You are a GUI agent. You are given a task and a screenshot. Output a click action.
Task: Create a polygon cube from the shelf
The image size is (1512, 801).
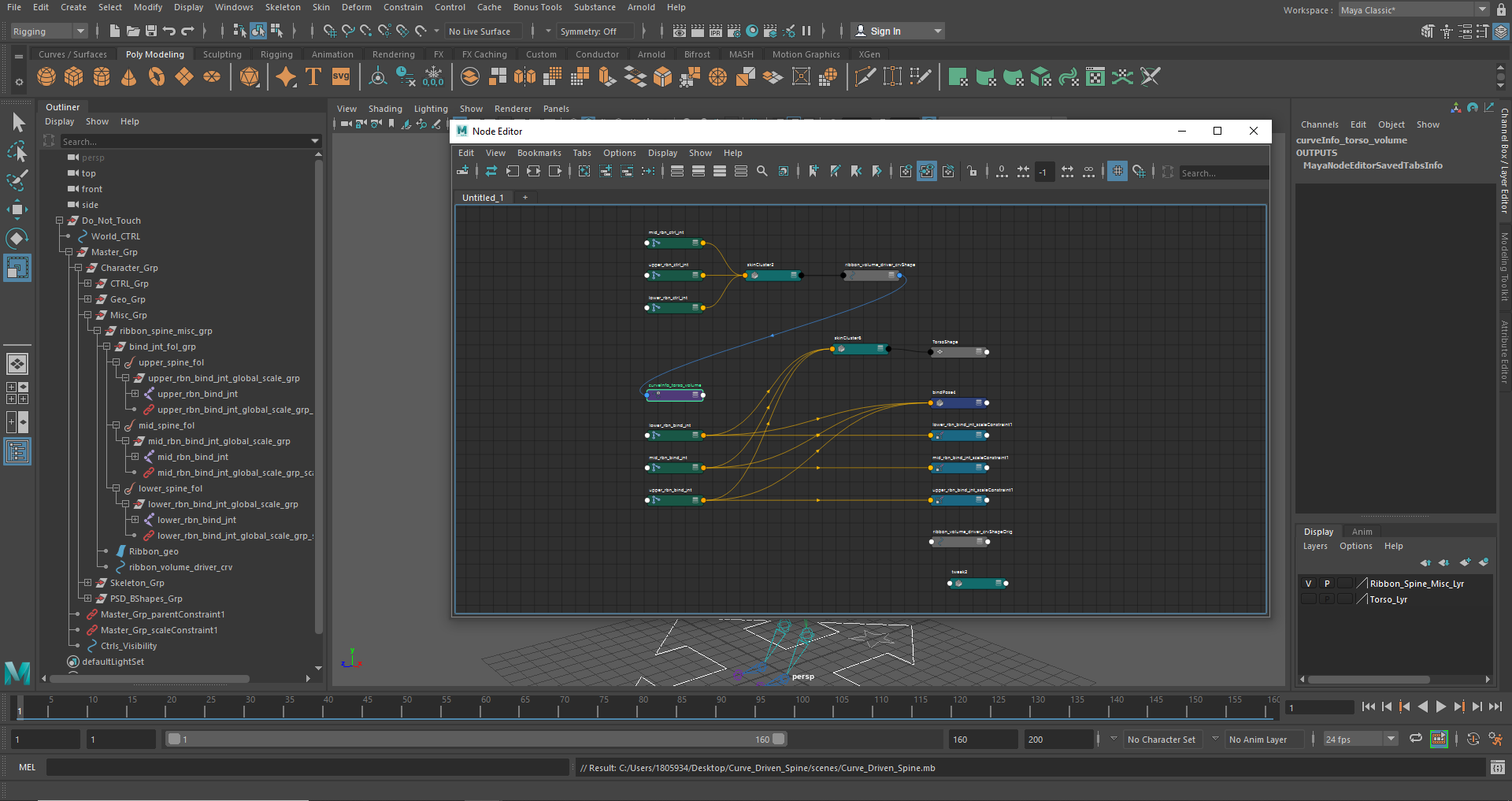(x=74, y=76)
